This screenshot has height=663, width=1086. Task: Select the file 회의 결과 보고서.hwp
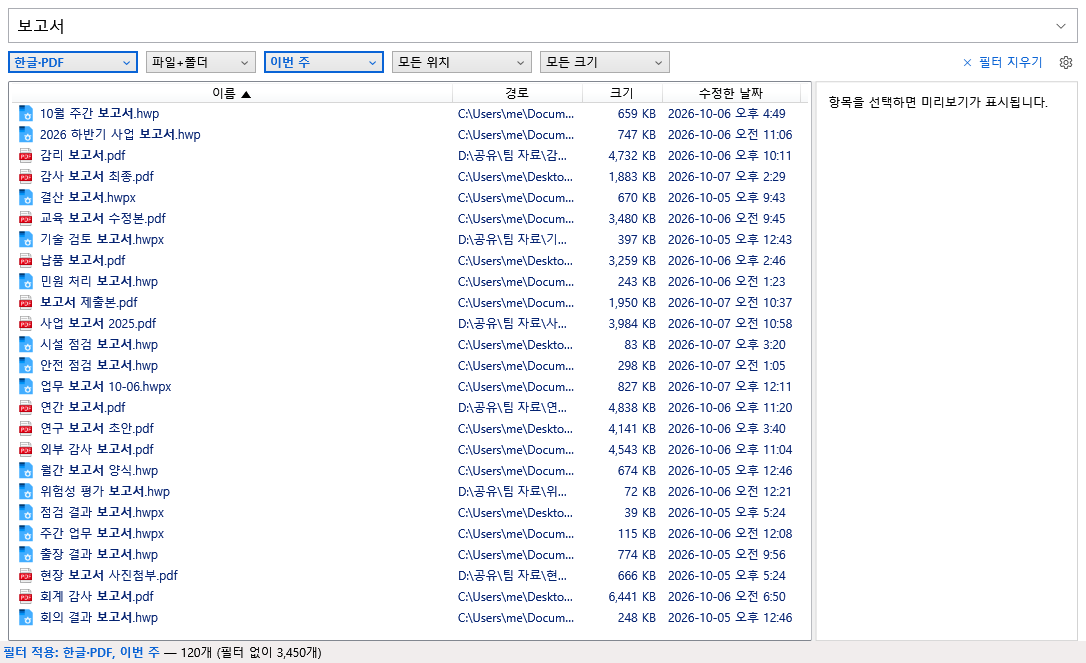[x=99, y=617]
